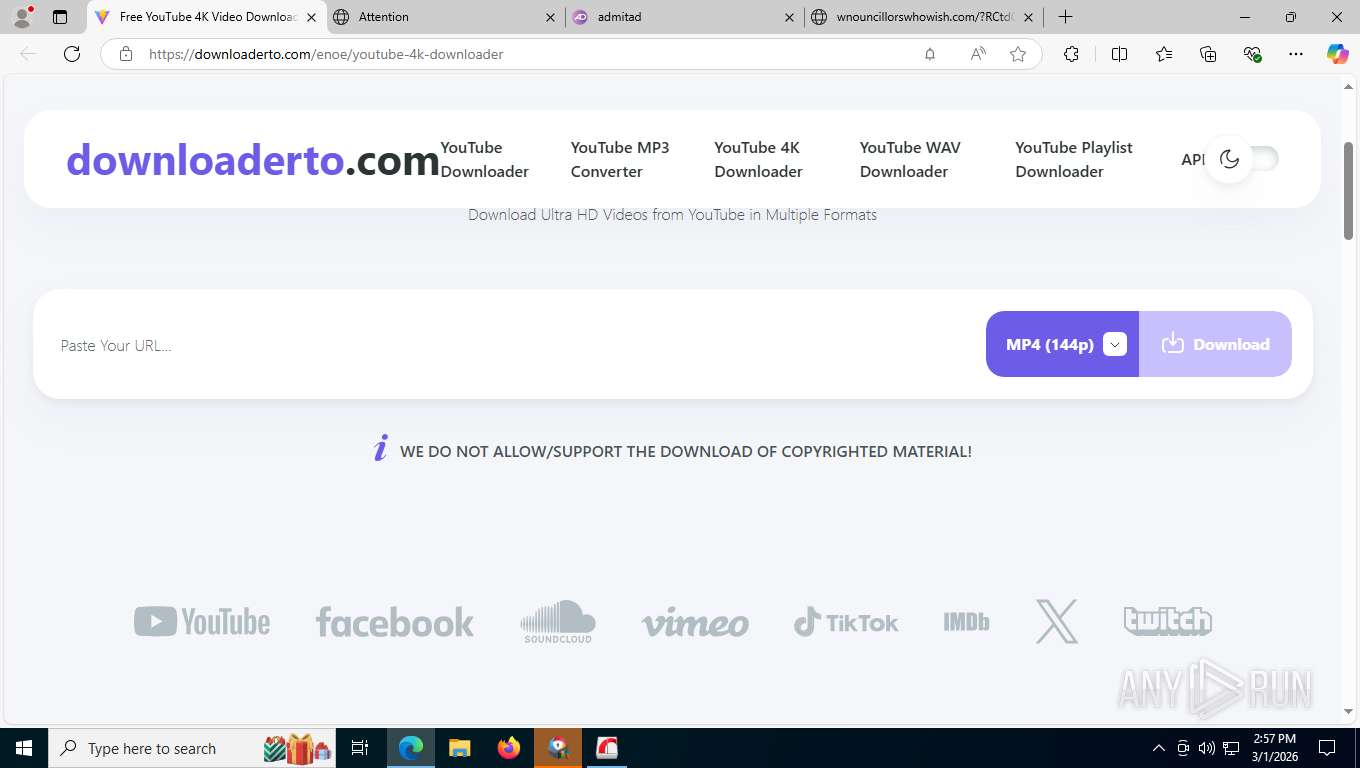The width and height of the screenshot is (1360, 768).
Task: Click the downloaderto.com logo
Action: coord(253,159)
